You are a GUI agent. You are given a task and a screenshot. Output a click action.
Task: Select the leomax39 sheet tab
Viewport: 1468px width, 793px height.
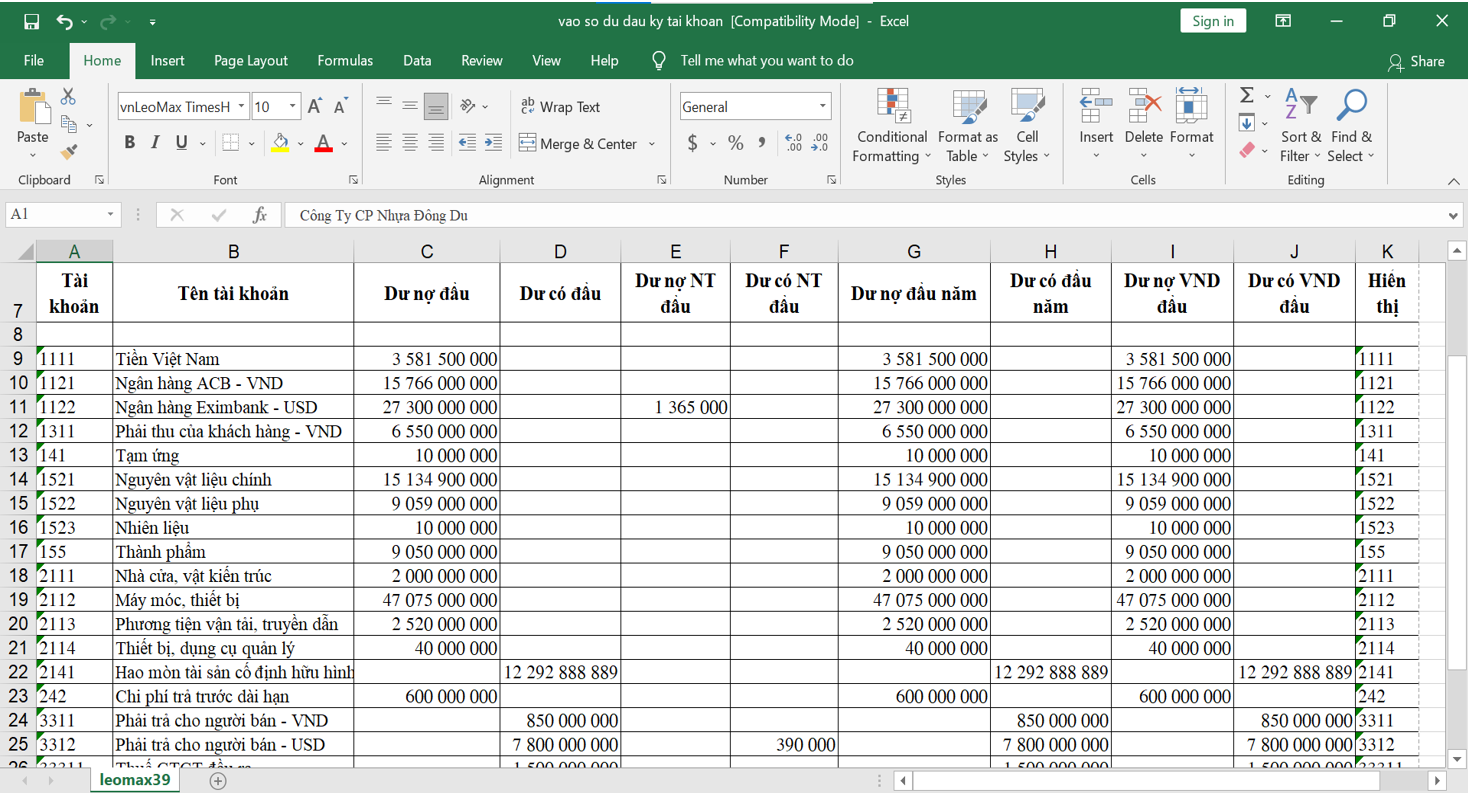(135, 780)
